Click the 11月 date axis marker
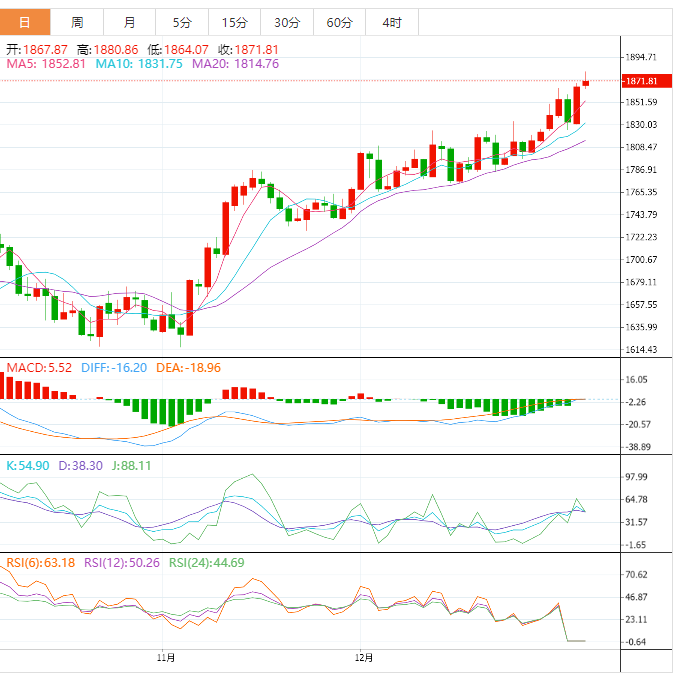This screenshot has height=680, width=679. 166,658
